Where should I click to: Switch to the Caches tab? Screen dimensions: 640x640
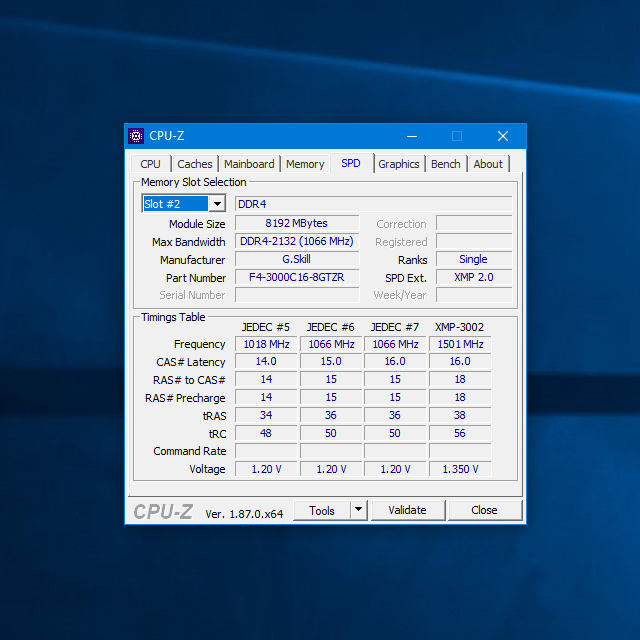[x=195, y=164]
